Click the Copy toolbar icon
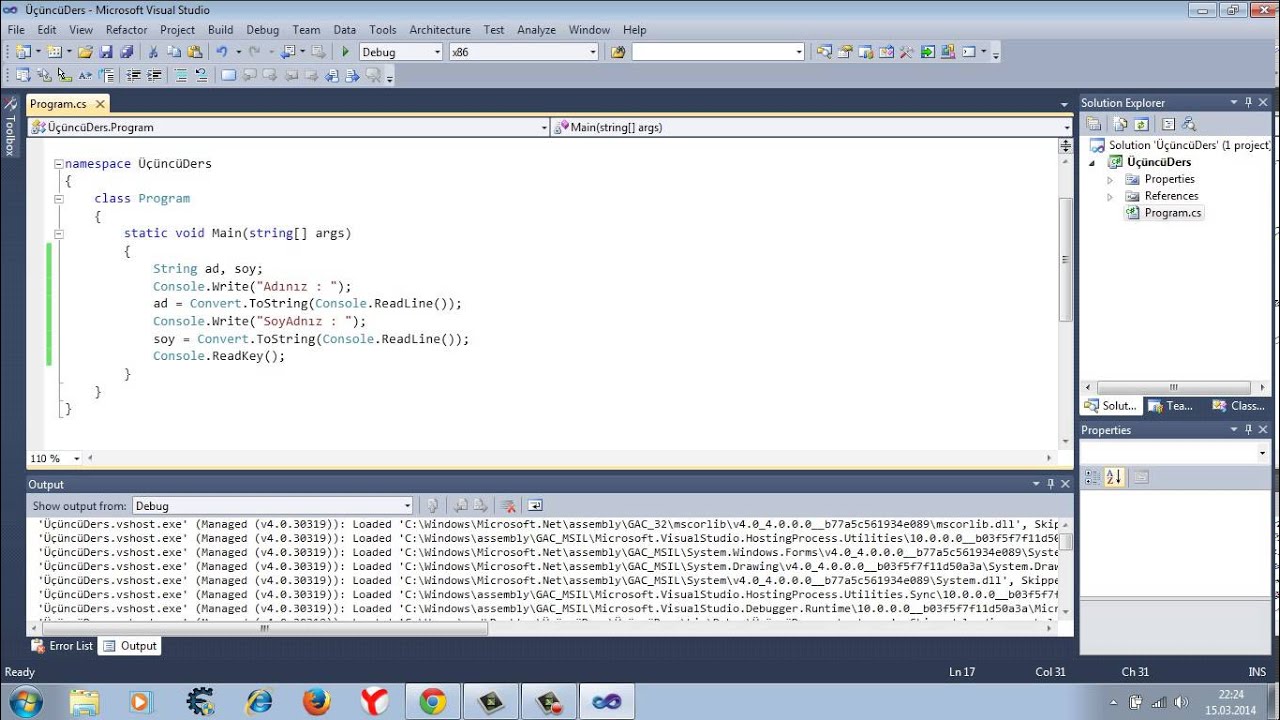This screenshot has height=720, width=1280. click(x=174, y=52)
